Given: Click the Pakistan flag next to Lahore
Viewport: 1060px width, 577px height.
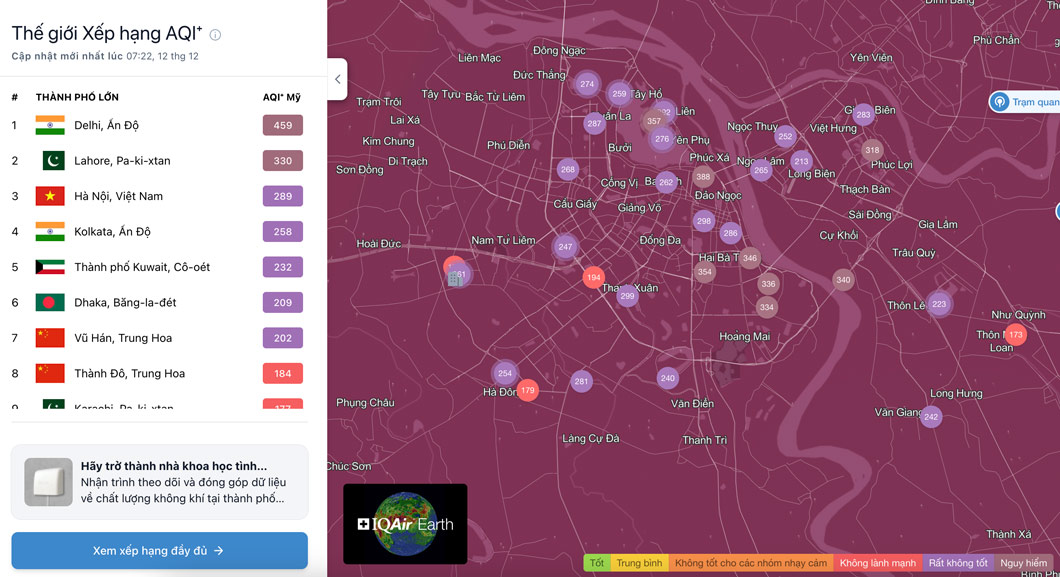Looking at the screenshot, I should (x=50, y=161).
